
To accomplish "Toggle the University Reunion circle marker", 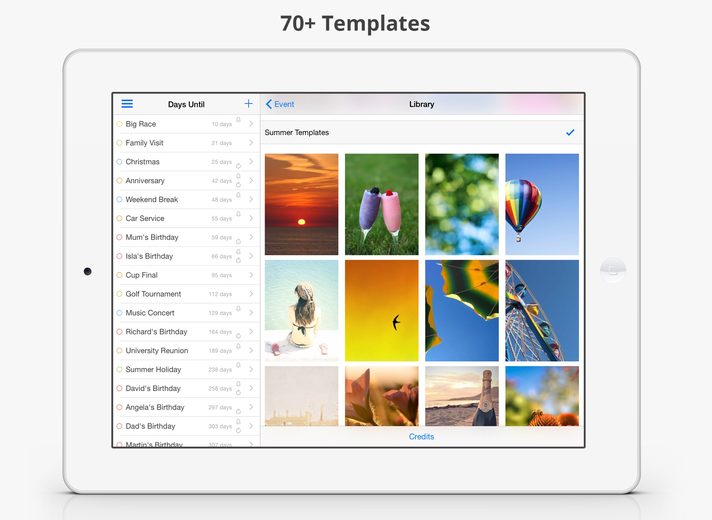I will click(119, 351).
